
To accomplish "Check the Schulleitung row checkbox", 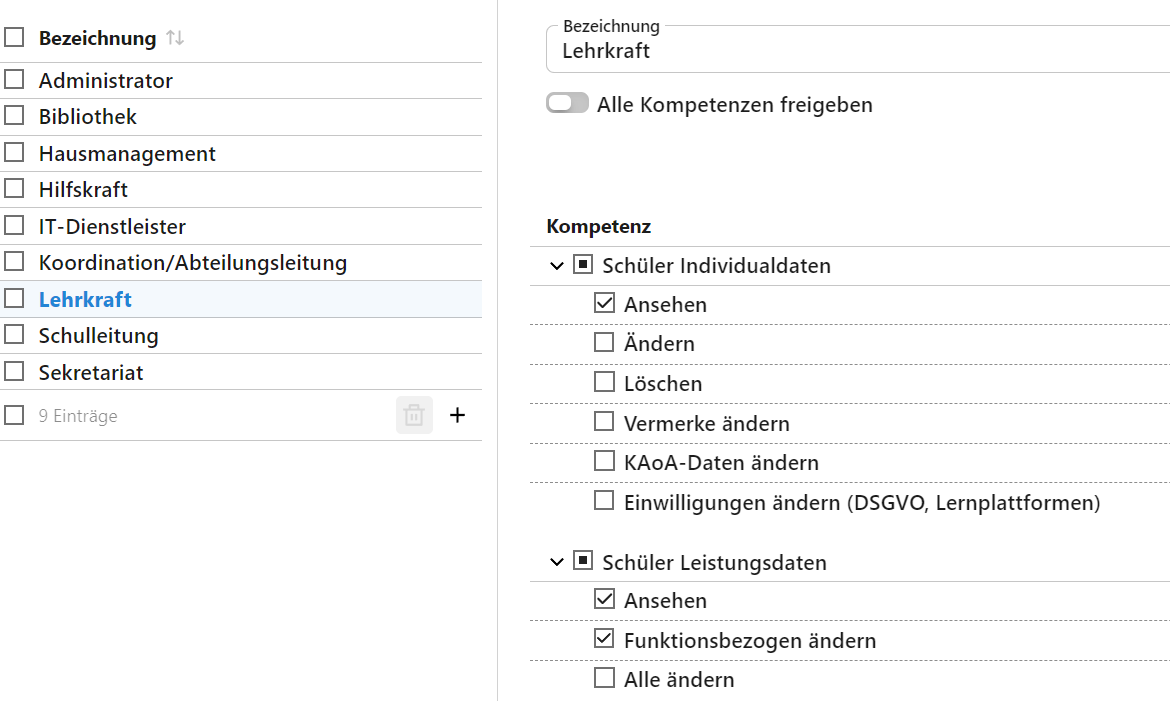I will [14, 334].
